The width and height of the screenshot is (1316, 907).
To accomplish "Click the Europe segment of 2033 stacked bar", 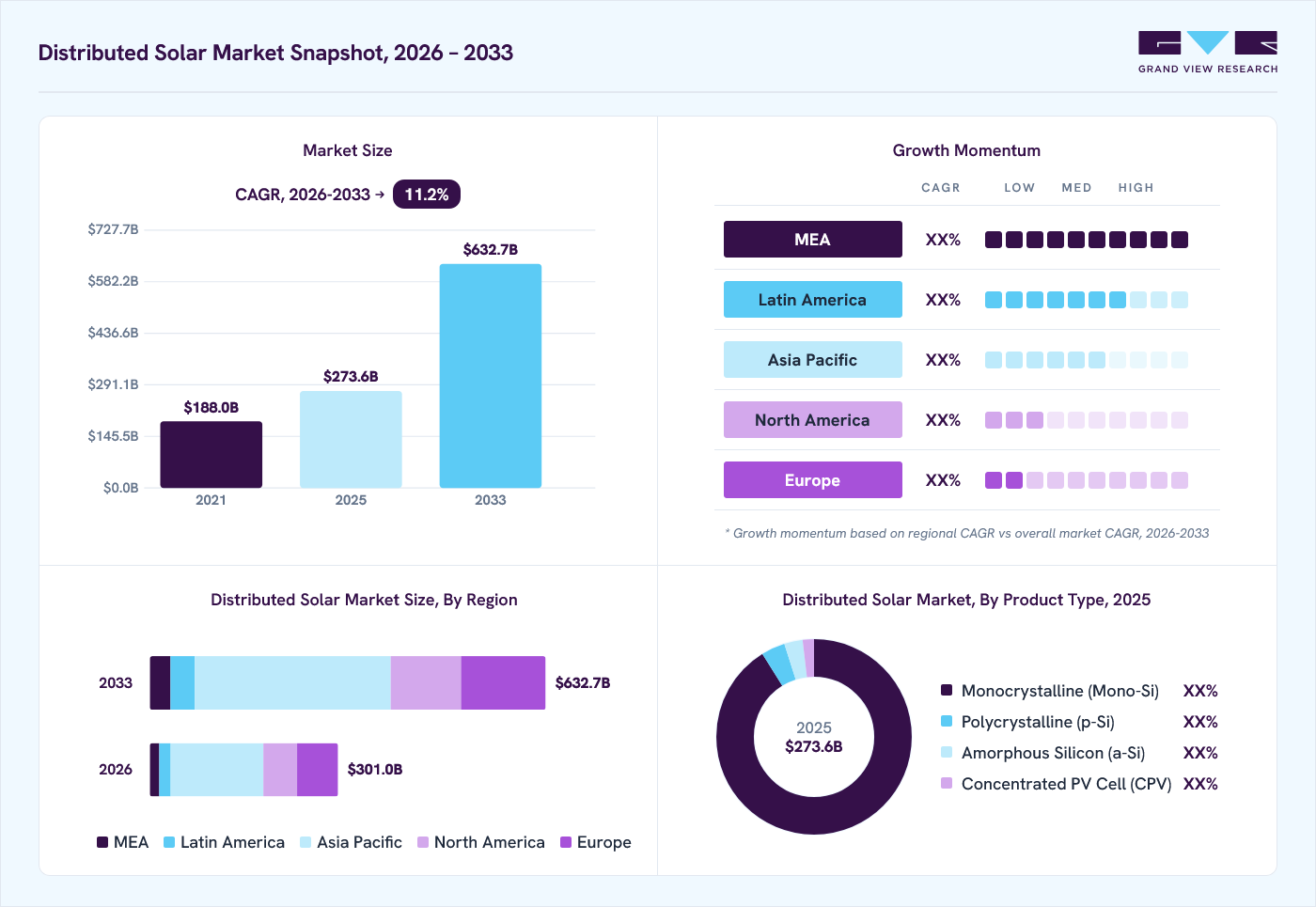I will coord(503,682).
